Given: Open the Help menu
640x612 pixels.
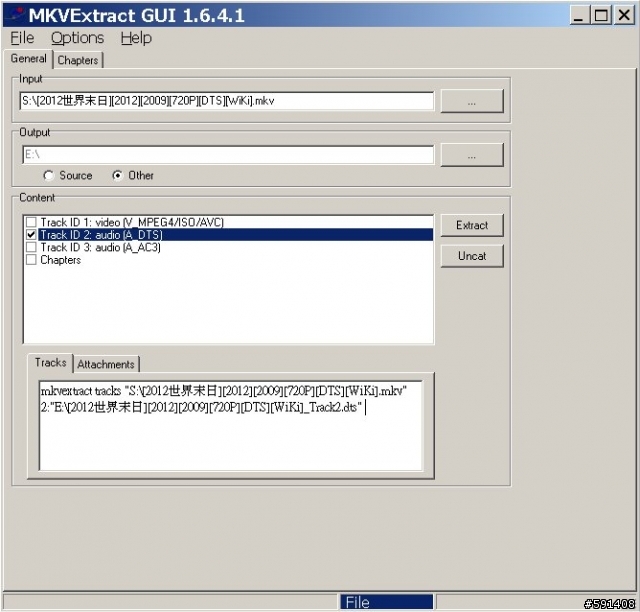Looking at the screenshot, I should pos(136,38).
